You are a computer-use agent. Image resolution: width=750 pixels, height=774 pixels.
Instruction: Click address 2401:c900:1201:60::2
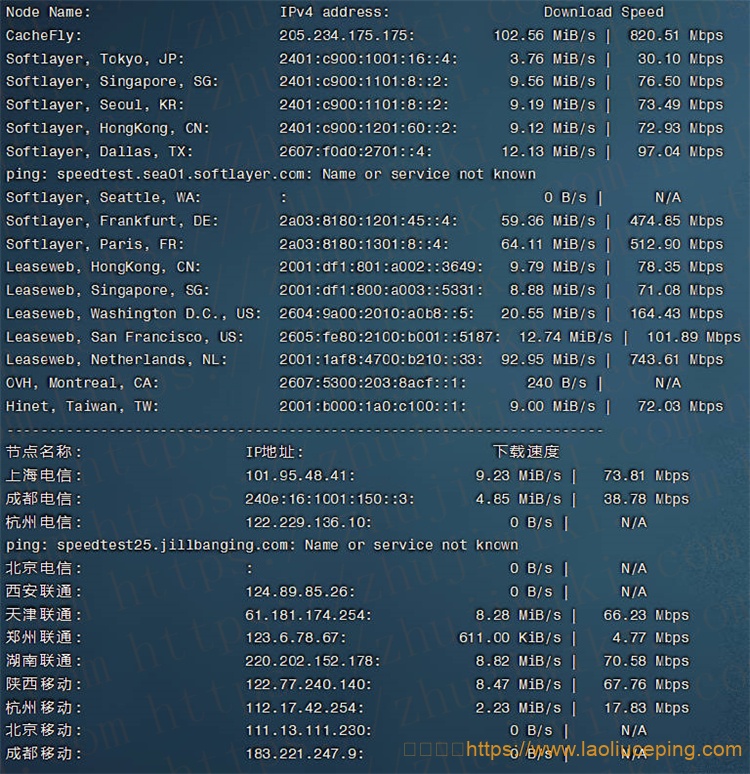(368, 128)
